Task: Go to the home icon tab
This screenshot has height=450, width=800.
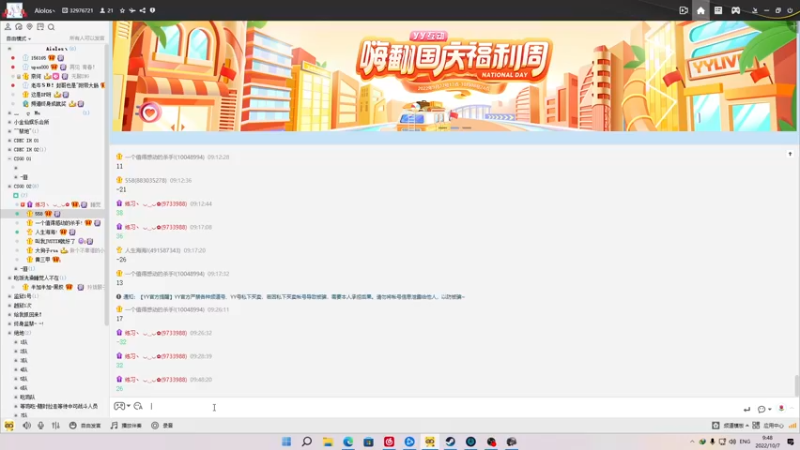Action: tap(701, 10)
